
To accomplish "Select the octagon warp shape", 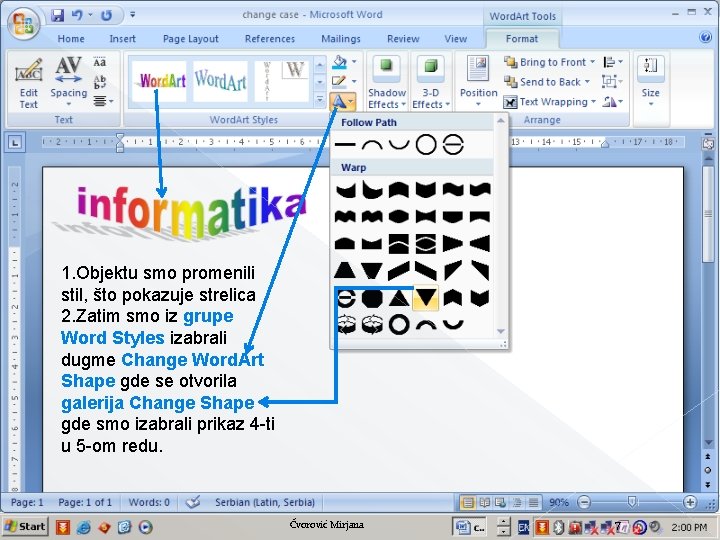I will coord(372,298).
